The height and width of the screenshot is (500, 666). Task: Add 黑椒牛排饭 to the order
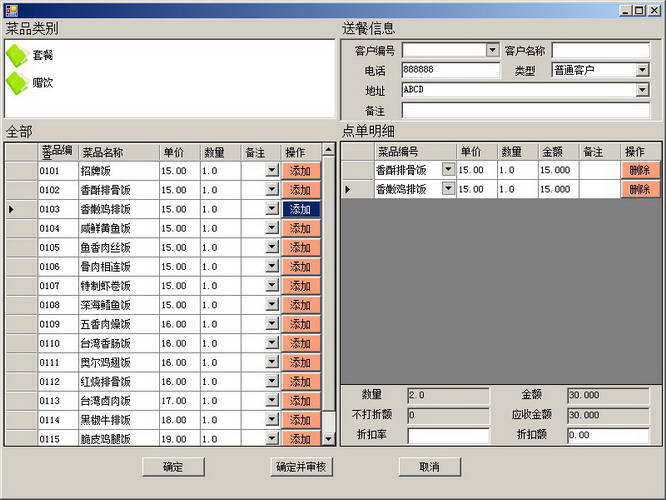[301, 420]
